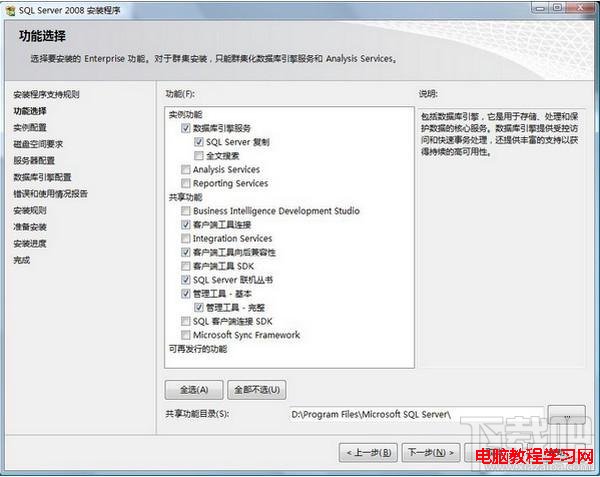Image resolution: width=600 pixels, height=477 pixels.
Task: Proceed with 下一步(N) button
Action: tap(431, 453)
